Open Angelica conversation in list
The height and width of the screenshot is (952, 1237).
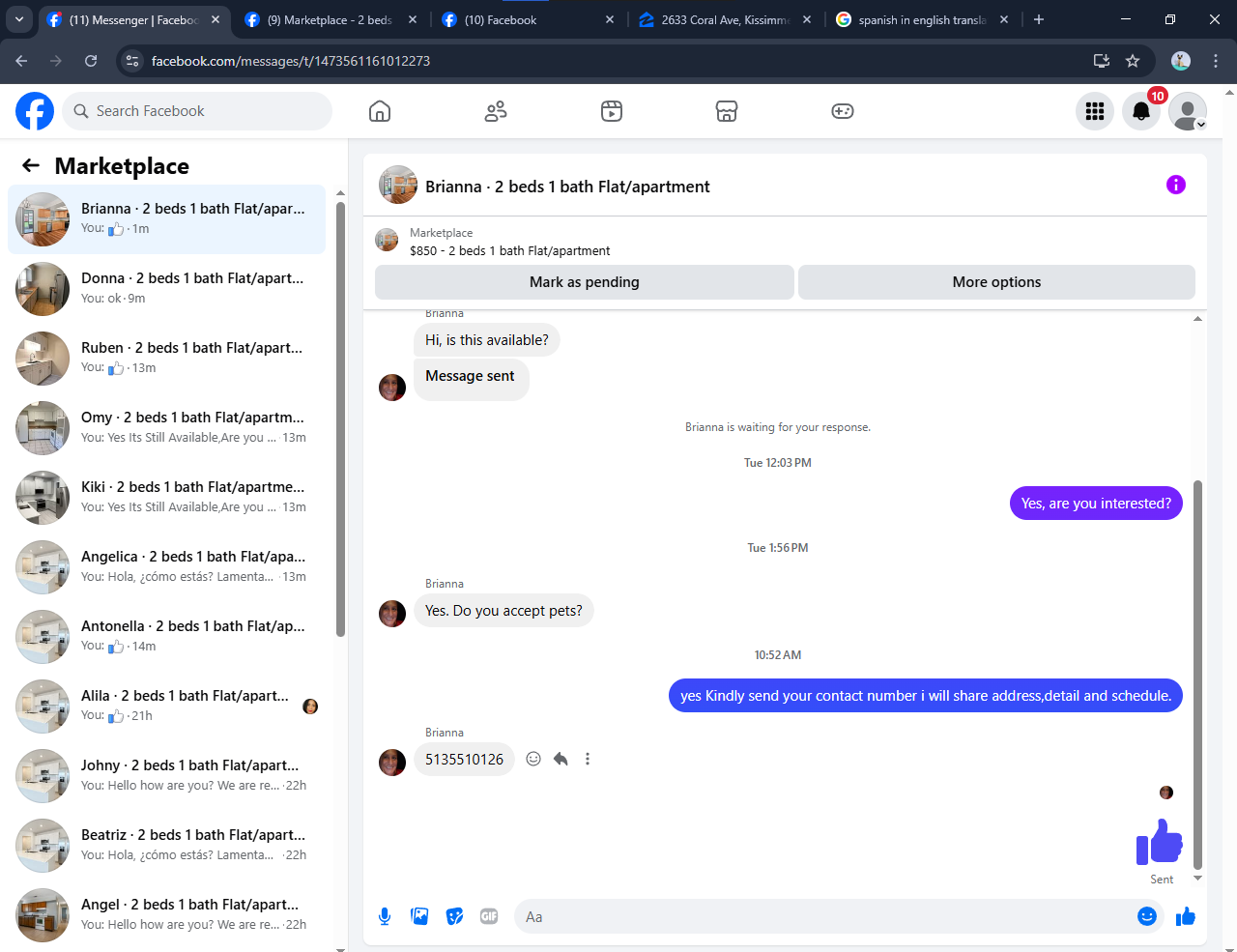click(166, 567)
